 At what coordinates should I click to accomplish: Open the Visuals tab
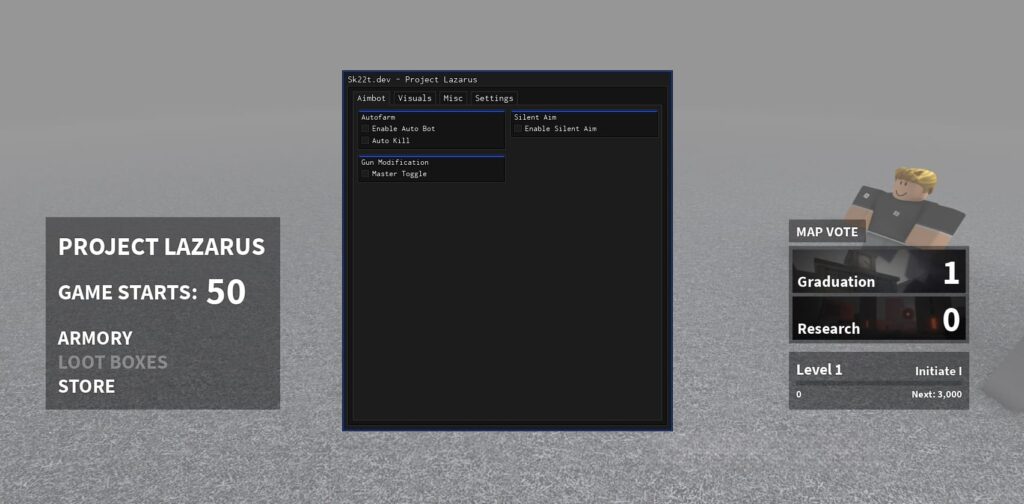pos(414,98)
